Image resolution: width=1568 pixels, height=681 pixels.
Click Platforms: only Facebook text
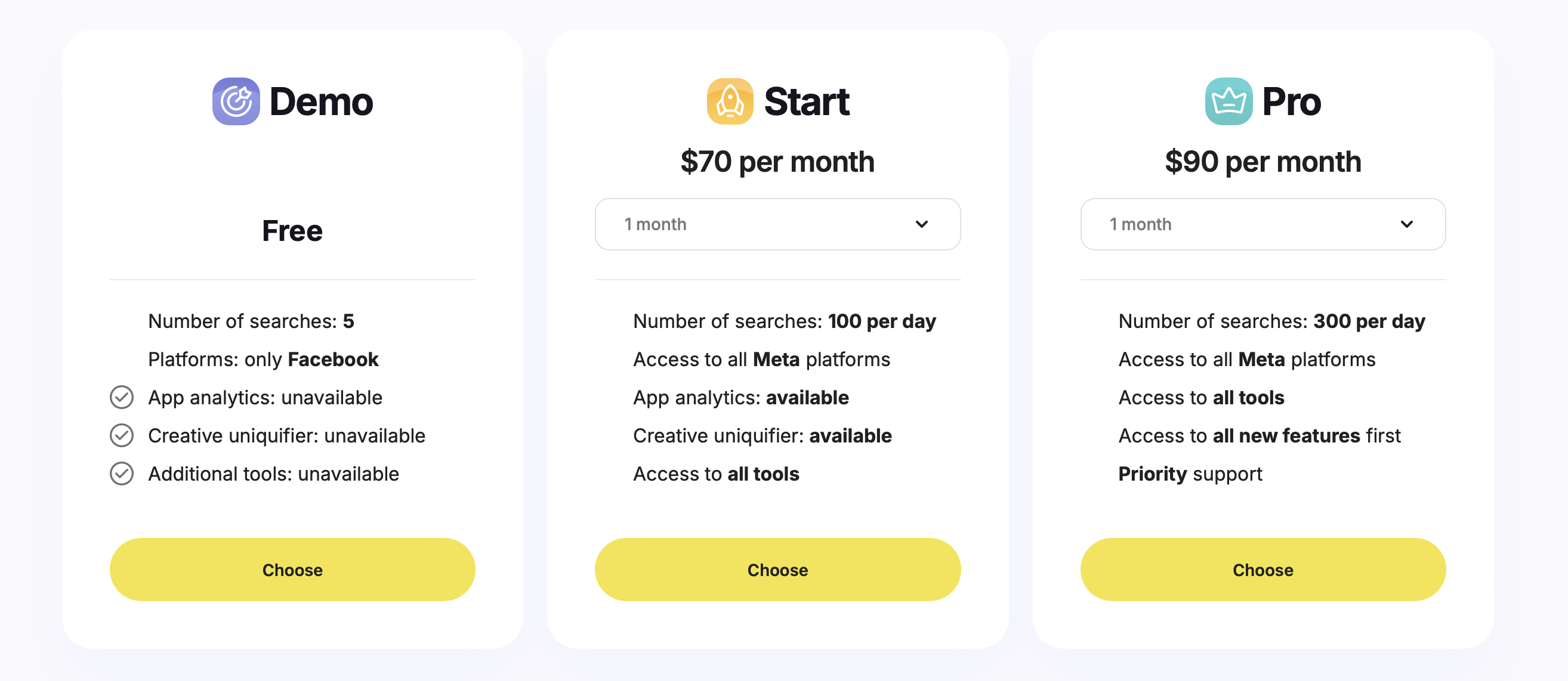point(263,360)
